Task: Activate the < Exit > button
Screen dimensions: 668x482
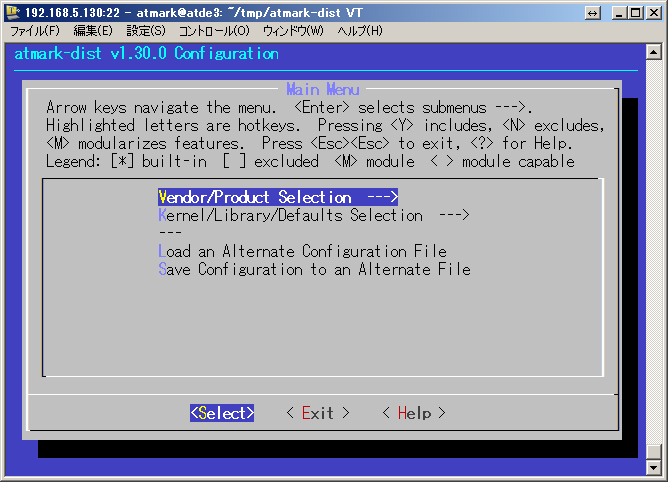Action: coord(318,413)
